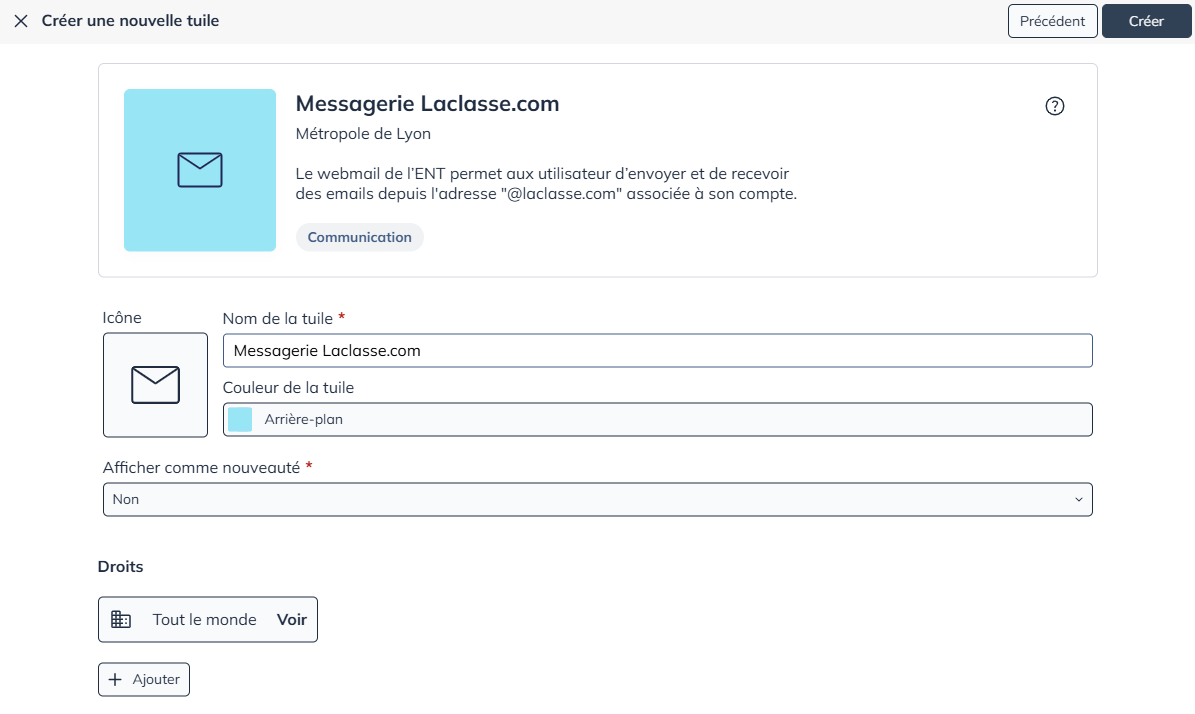Click the Créer une nouvelle tuile title
This screenshot has width=1195, height=714.
(x=130, y=21)
